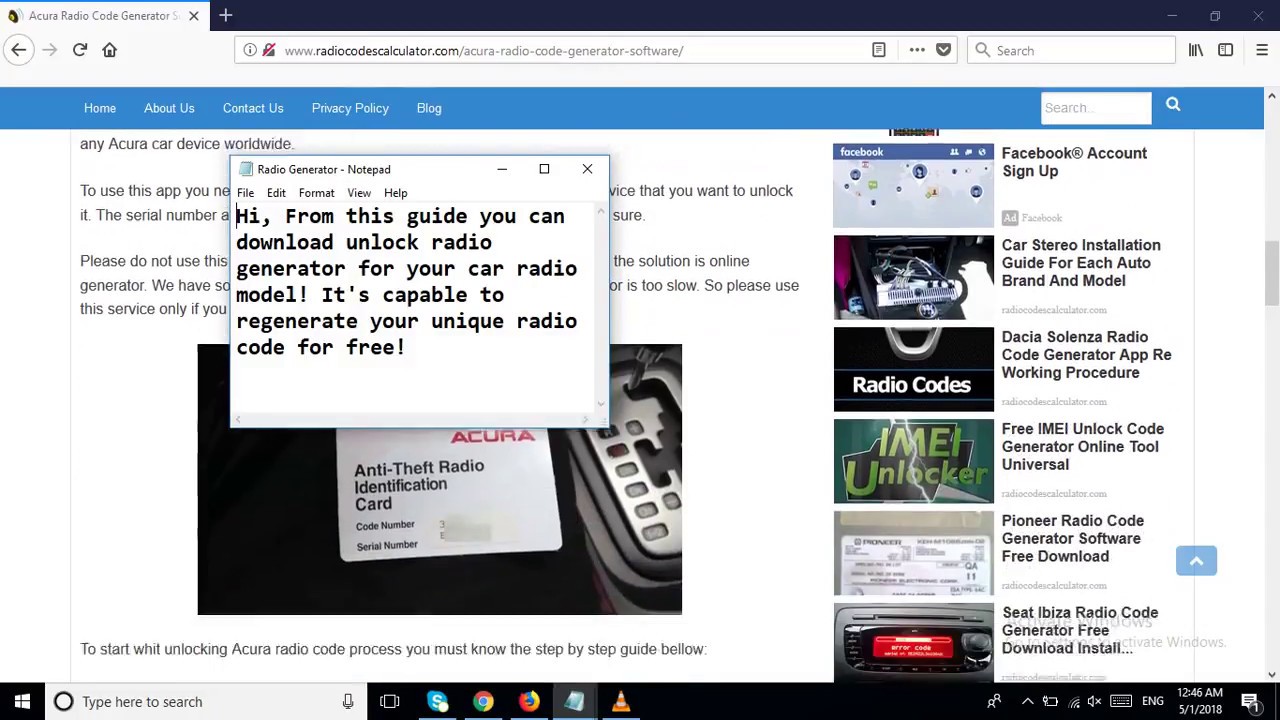
Task: Go back with the browser back arrow
Action: point(18,50)
